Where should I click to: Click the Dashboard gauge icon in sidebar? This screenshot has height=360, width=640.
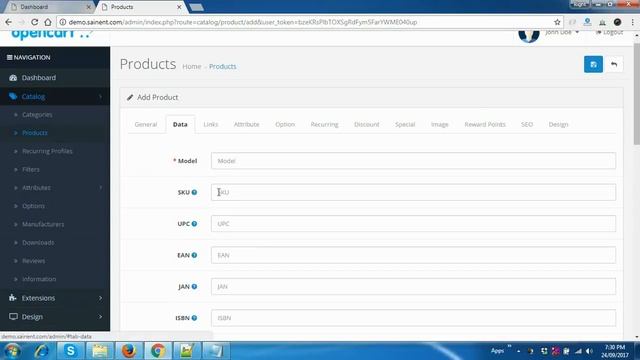pos(13,78)
